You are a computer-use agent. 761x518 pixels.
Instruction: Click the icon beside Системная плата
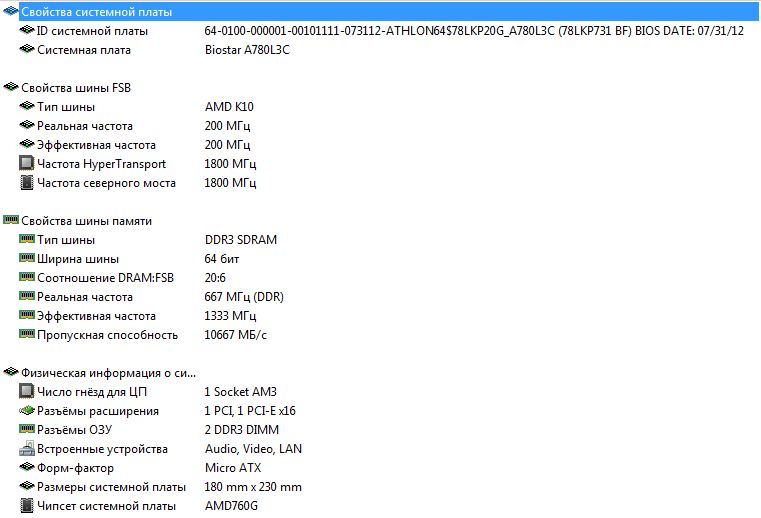tap(27, 50)
